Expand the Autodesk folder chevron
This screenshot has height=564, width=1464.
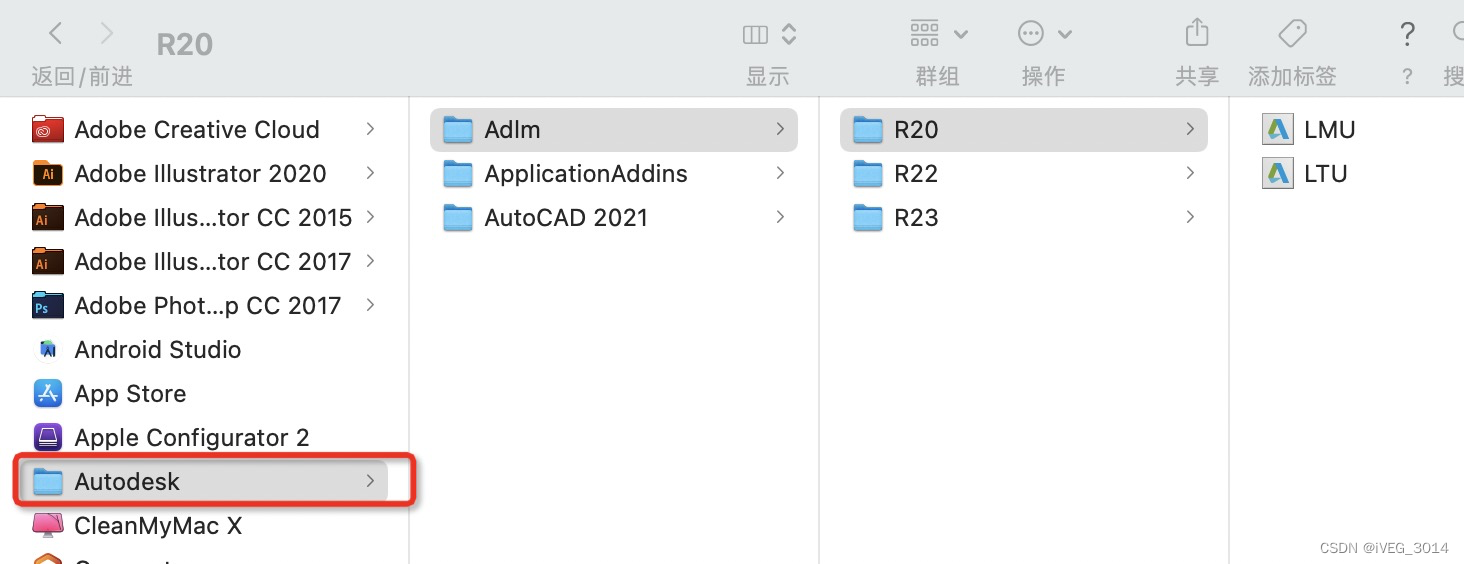tap(370, 481)
